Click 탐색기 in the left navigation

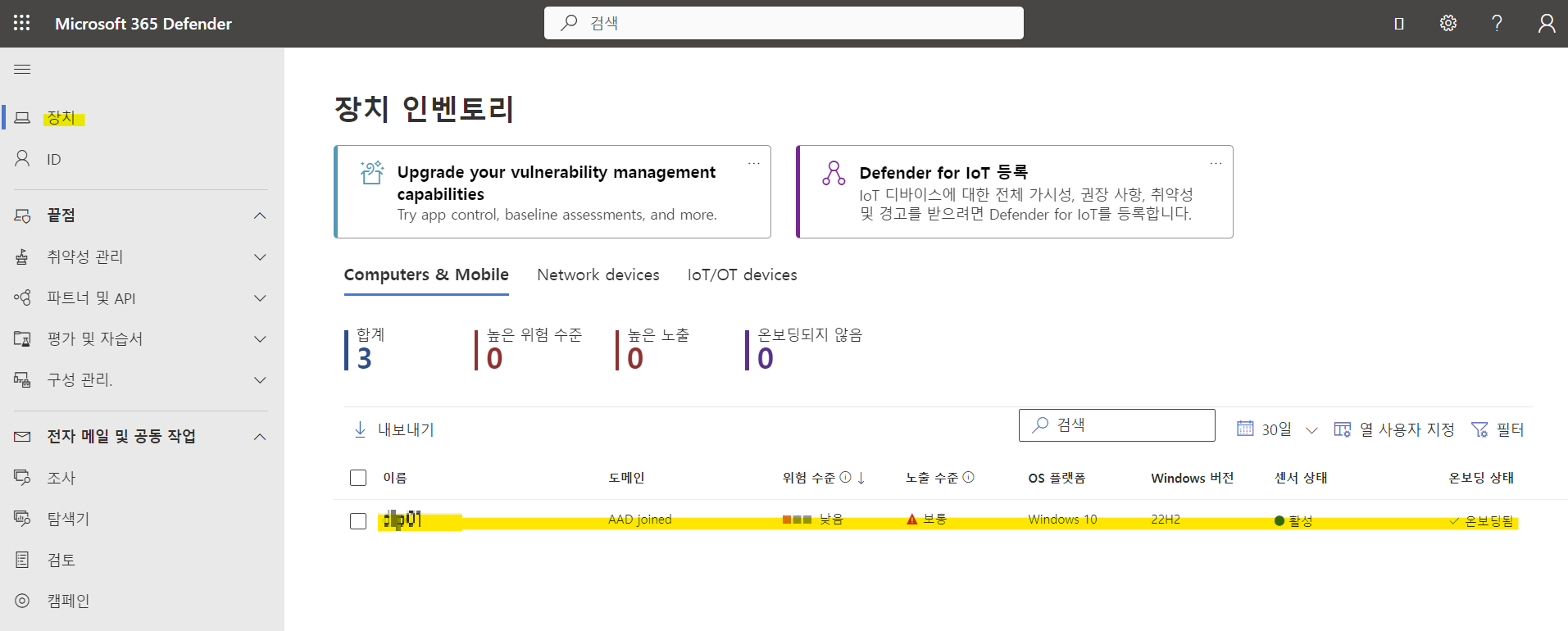click(68, 519)
